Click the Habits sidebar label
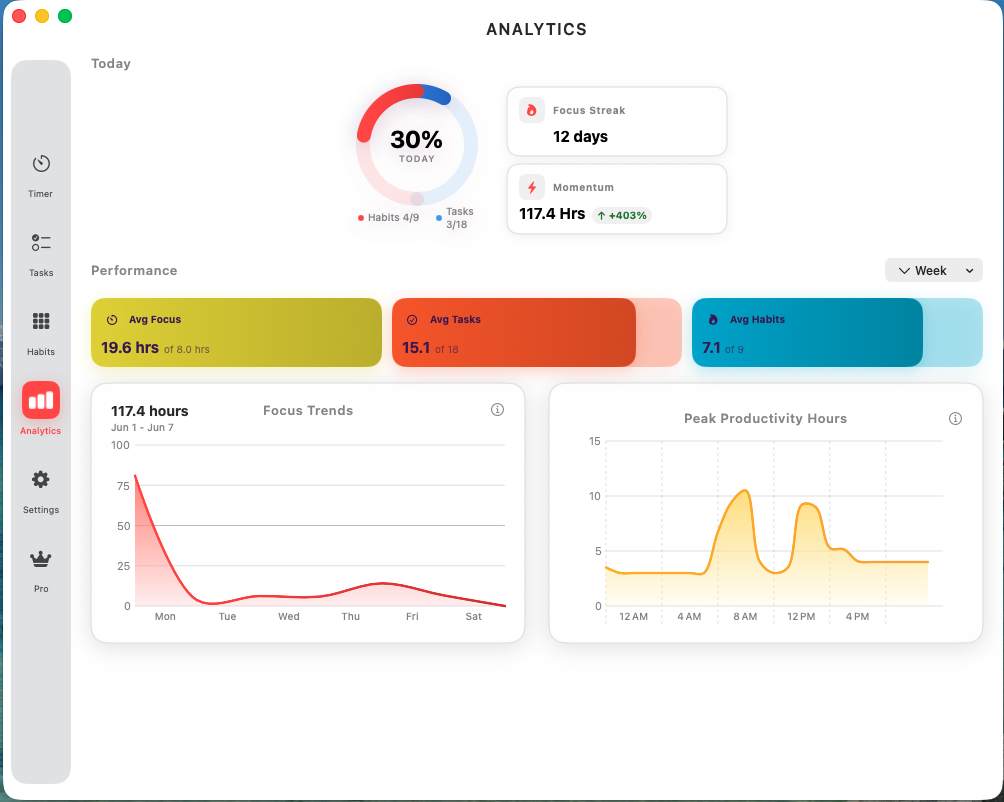This screenshot has height=802, width=1004. click(x=41, y=351)
